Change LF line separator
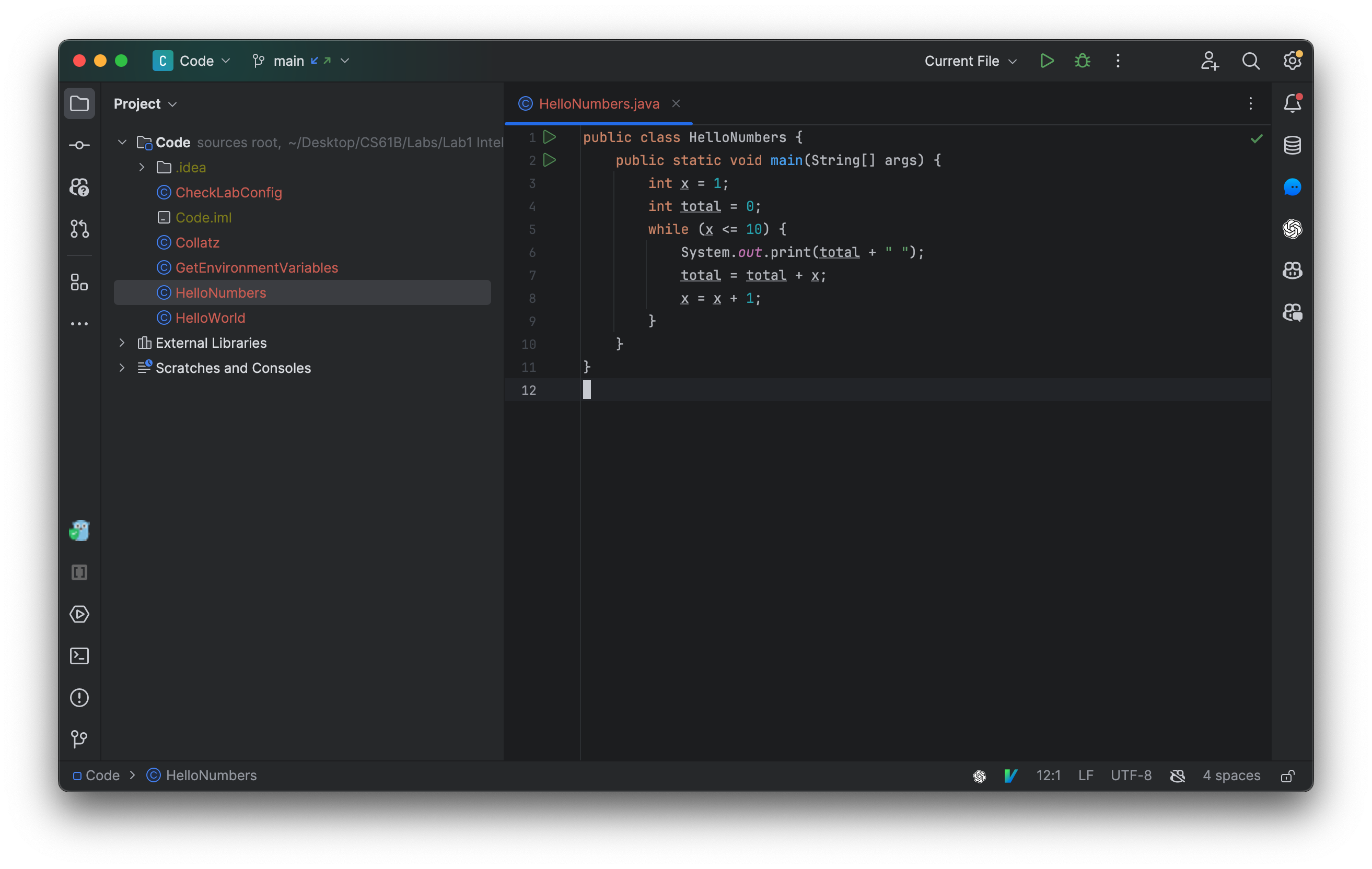The image size is (1372, 869). tap(1085, 776)
